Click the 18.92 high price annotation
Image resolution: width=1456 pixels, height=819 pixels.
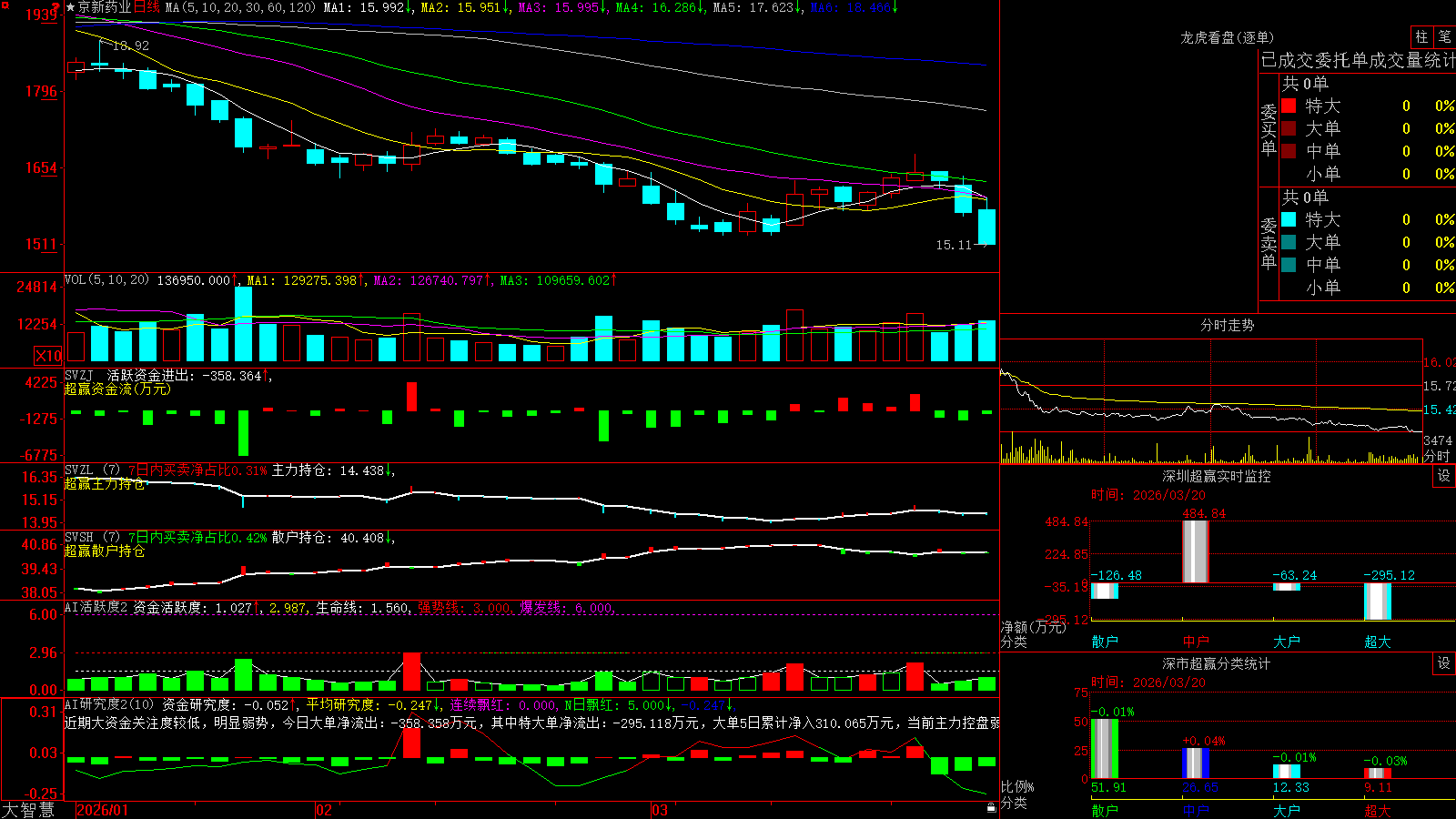(130, 45)
